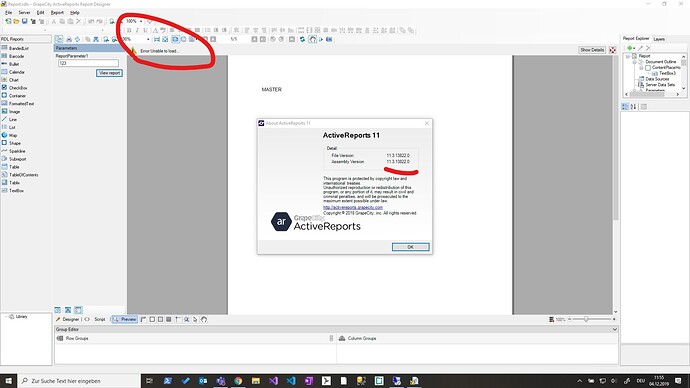The width and height of the screenshot is (690, 388).
Task: Click the View report button
Action: (109, 73)
